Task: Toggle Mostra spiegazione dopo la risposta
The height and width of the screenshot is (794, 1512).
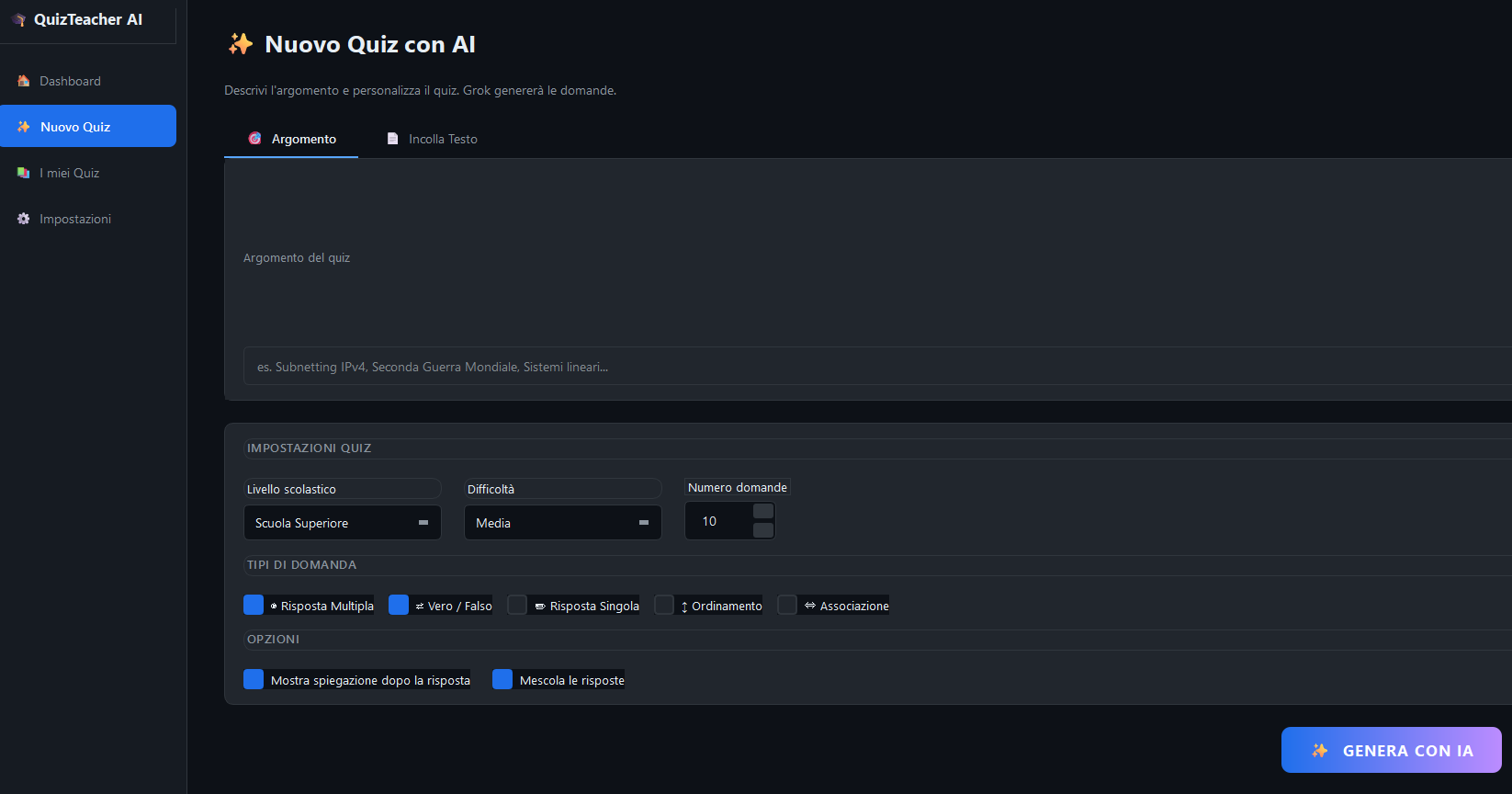Action: (254, 679)
